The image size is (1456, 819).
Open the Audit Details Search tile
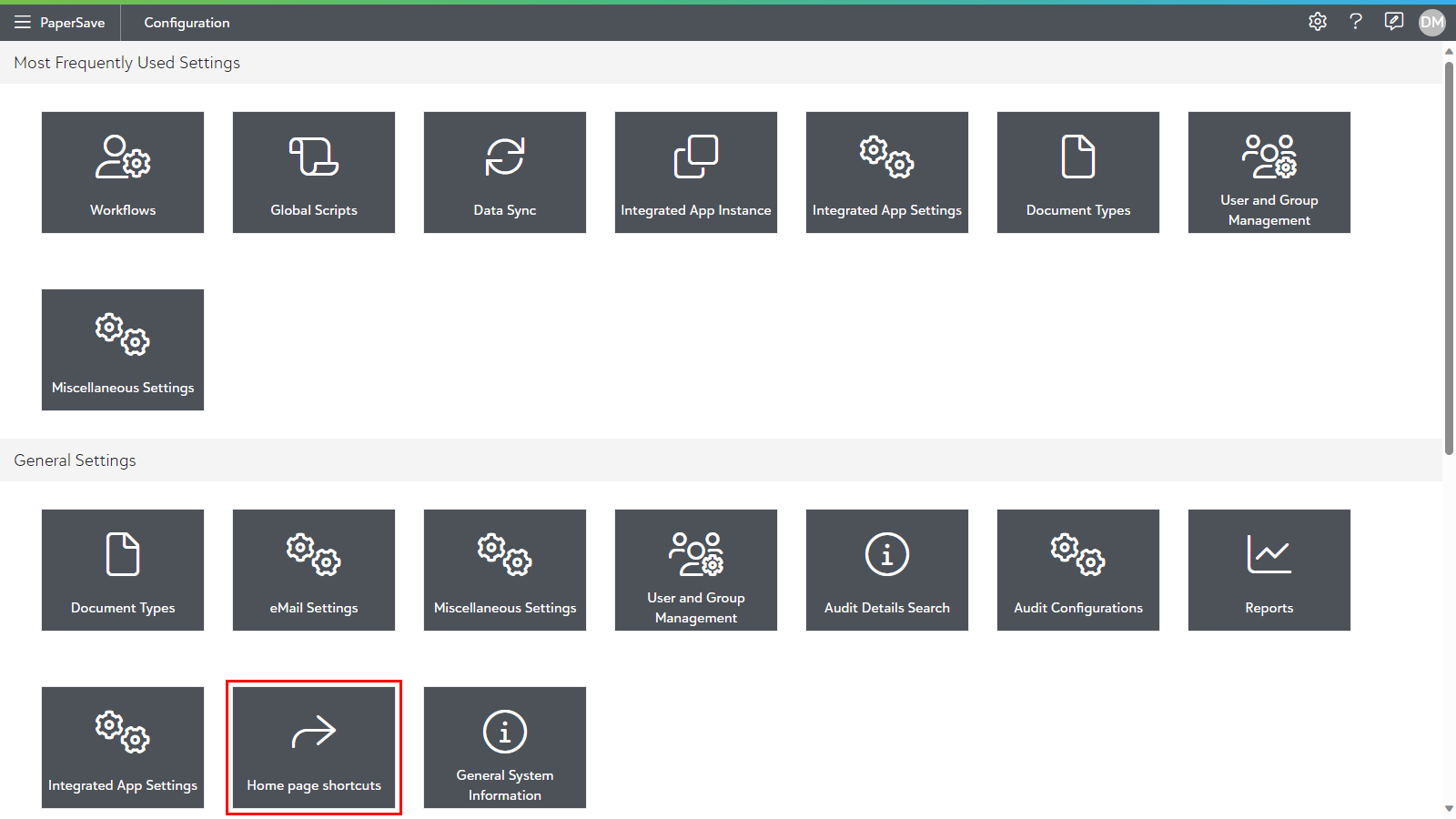click(887, 570)
